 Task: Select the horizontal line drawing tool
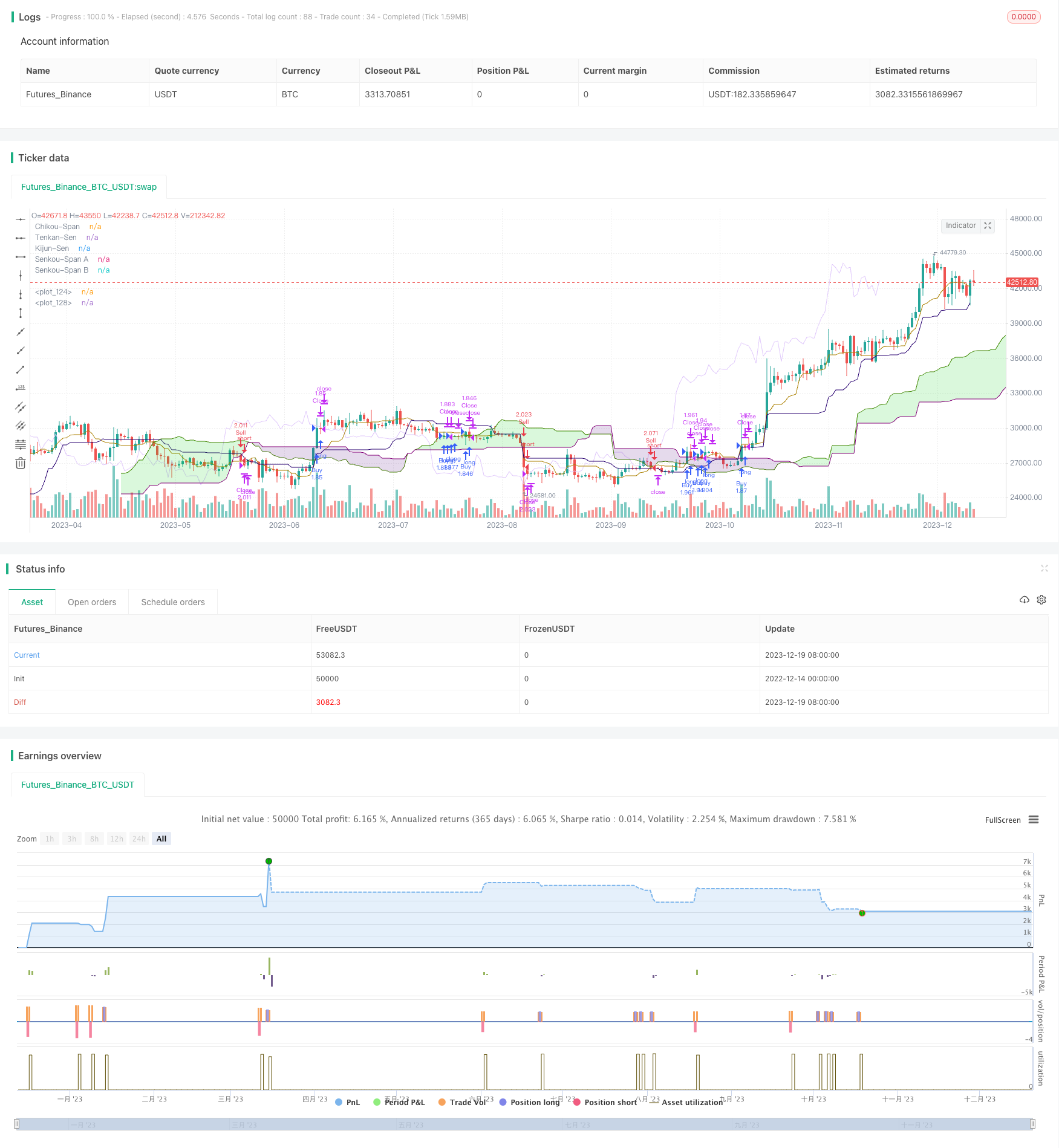[20, 219]
